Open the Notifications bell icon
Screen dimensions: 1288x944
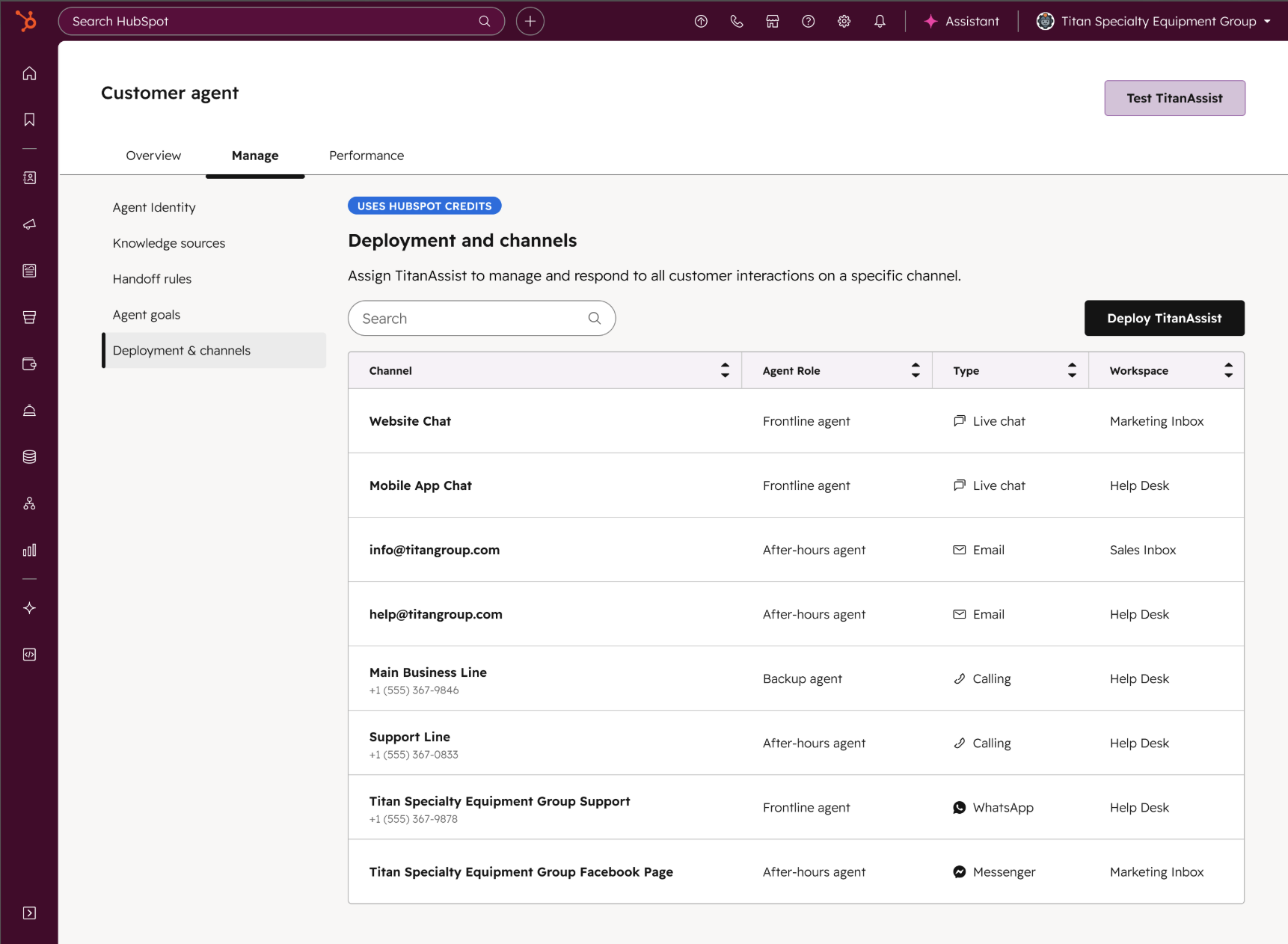(880, 21)
